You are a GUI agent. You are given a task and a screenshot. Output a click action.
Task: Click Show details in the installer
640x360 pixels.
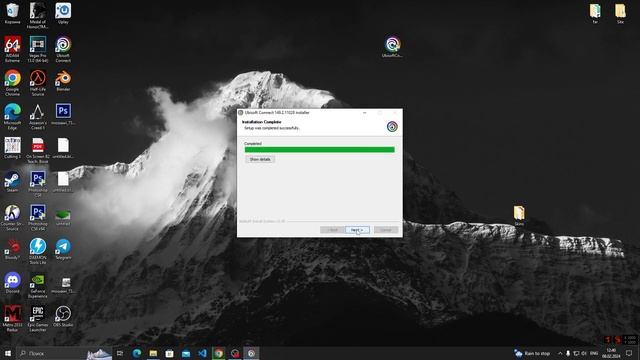tap(260, 159)
